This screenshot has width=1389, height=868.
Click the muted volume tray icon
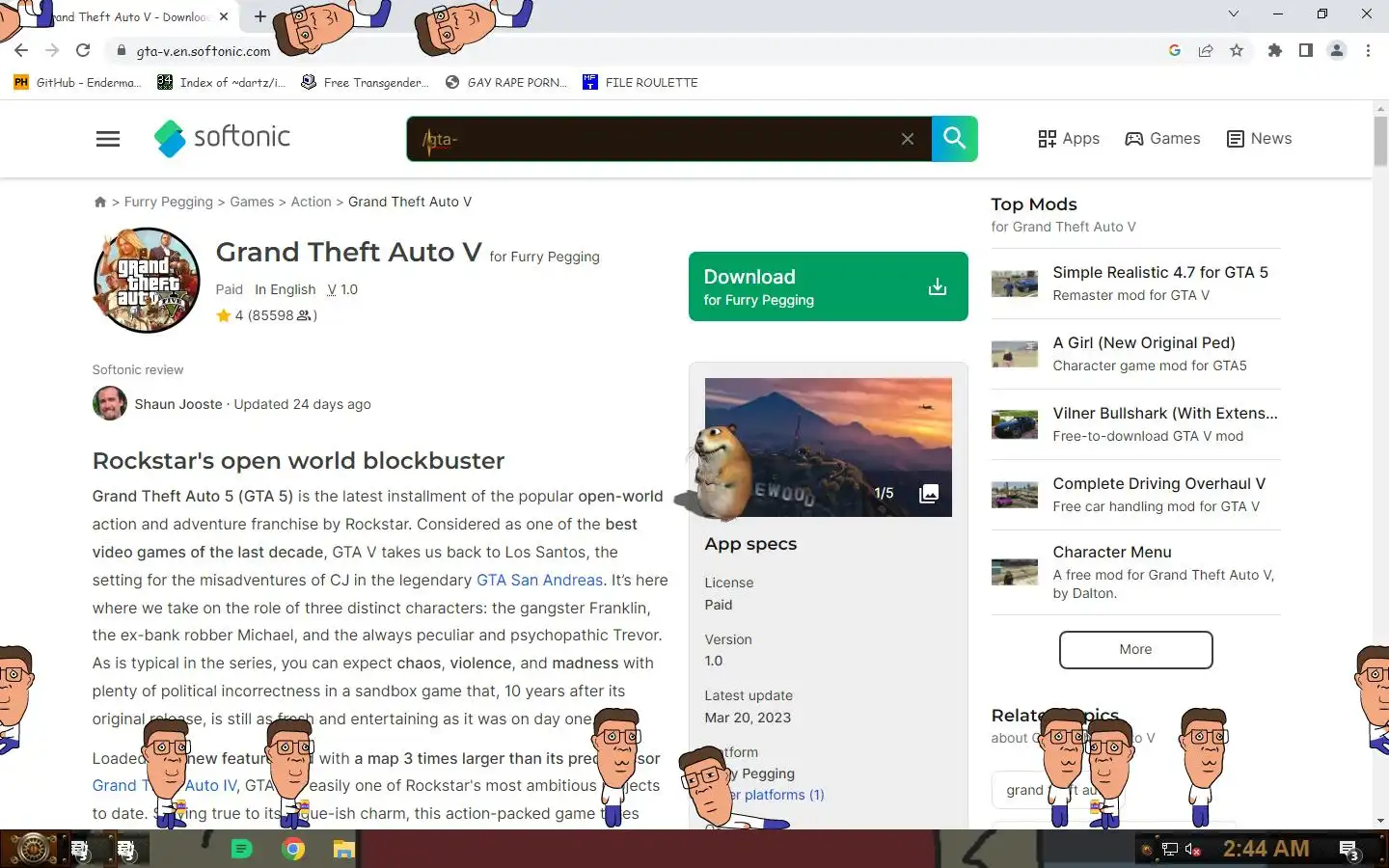pos(1193,850)
